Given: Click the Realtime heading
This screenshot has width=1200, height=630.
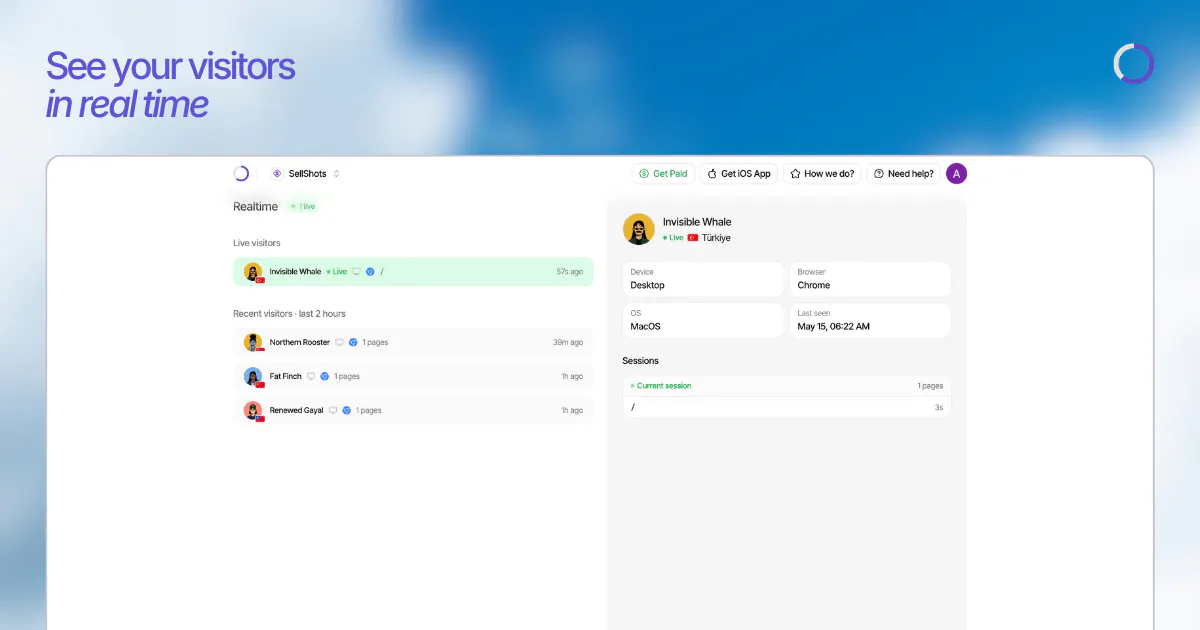Looking at the screenshot, I should pyautogui.click(x=256, y=206).
